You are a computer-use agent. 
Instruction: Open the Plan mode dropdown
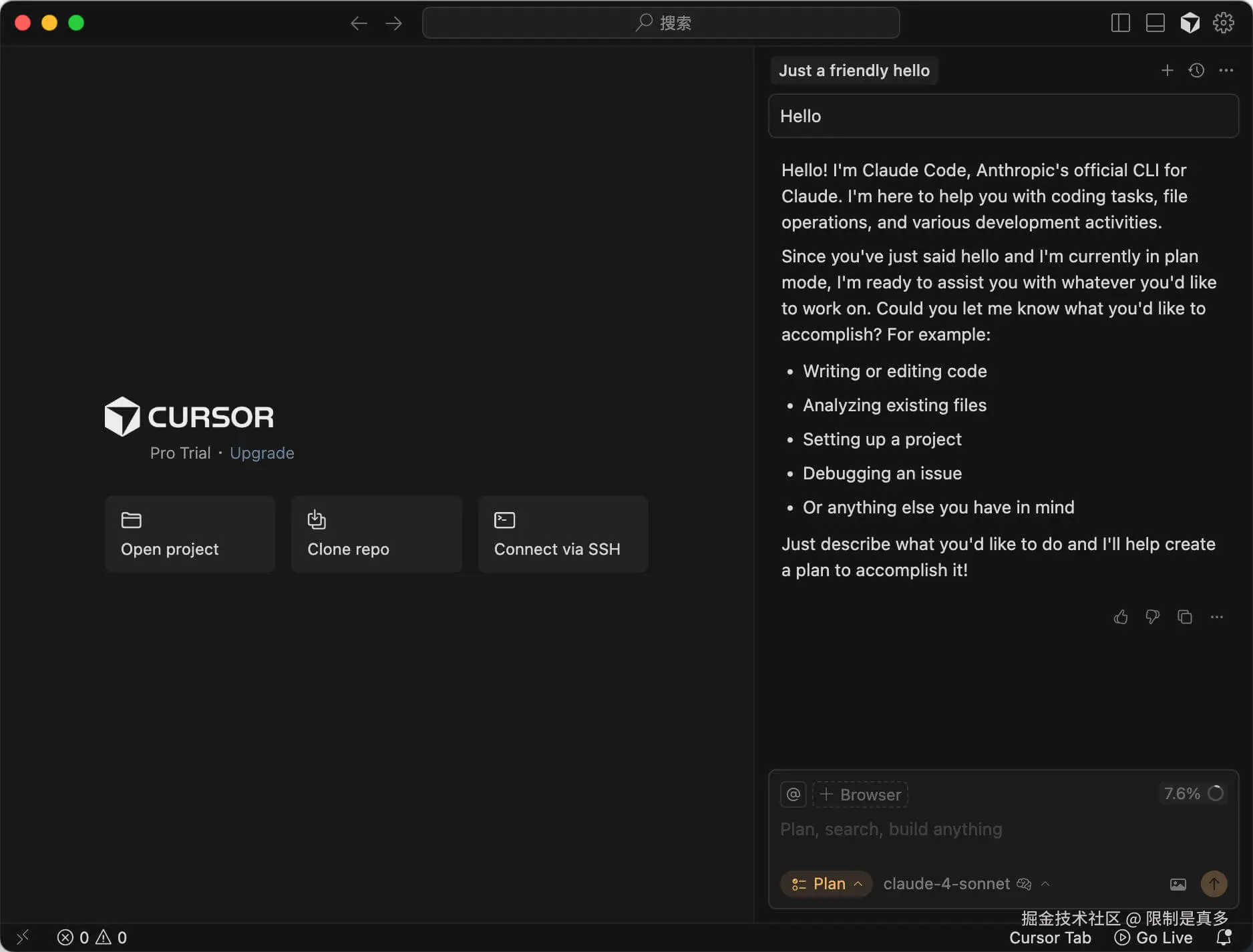coord(826,883)
